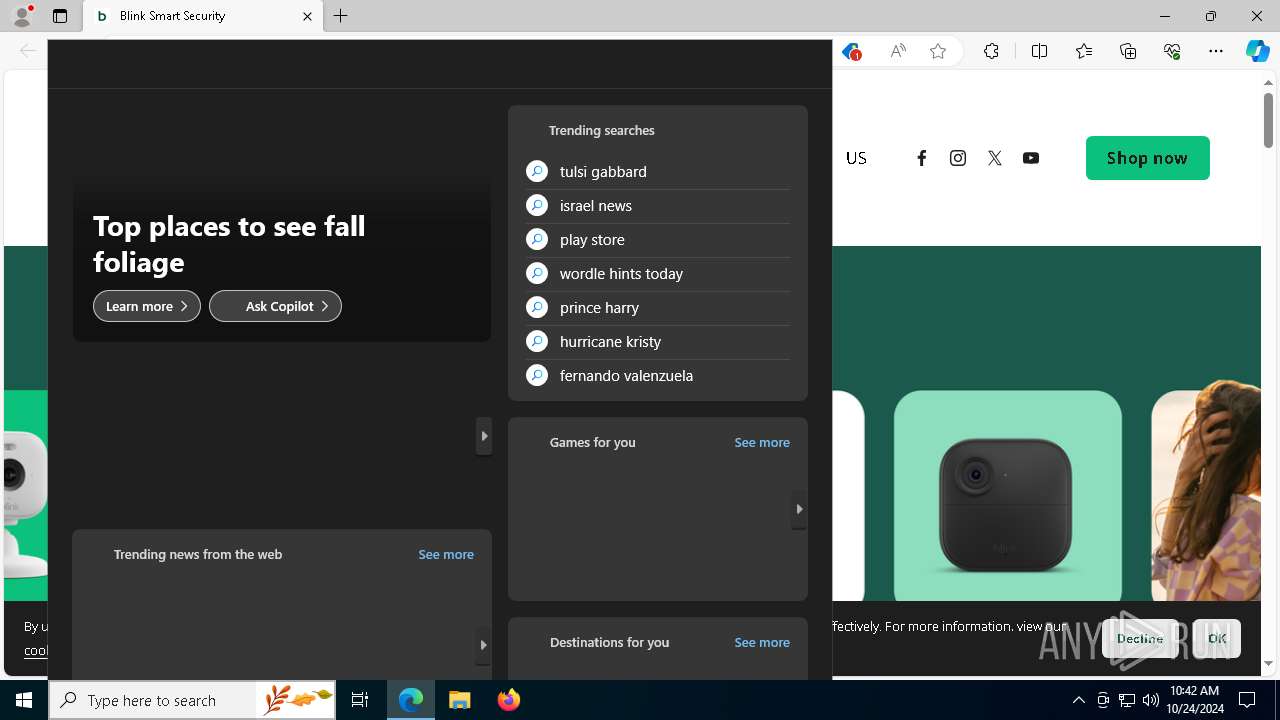Select the black outdoor camera product card
Image resolution: width=1280 pixels, height=720 pixels.
1007,496
